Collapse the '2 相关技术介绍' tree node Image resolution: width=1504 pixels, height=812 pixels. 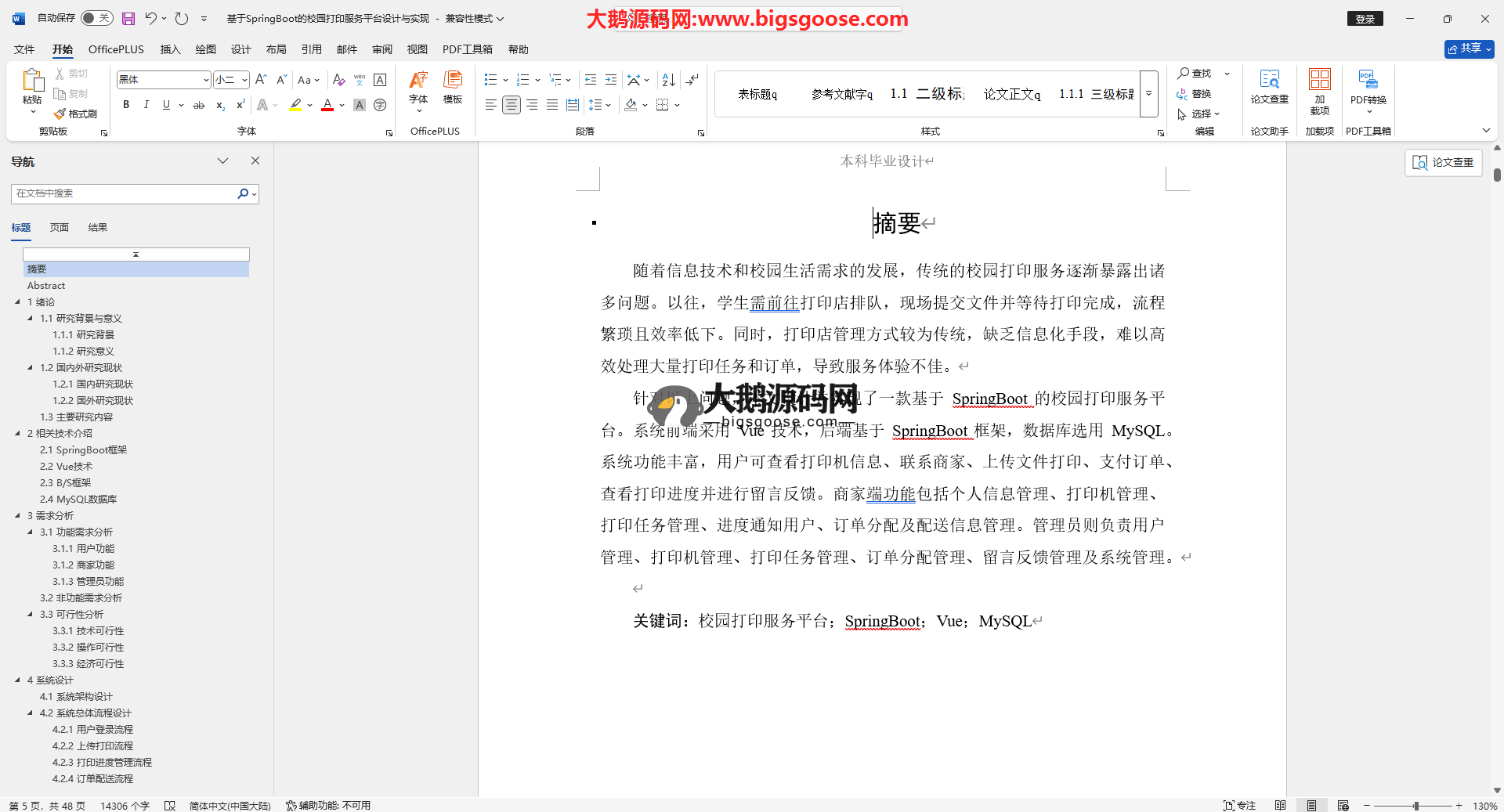click(x=18, y=433)
